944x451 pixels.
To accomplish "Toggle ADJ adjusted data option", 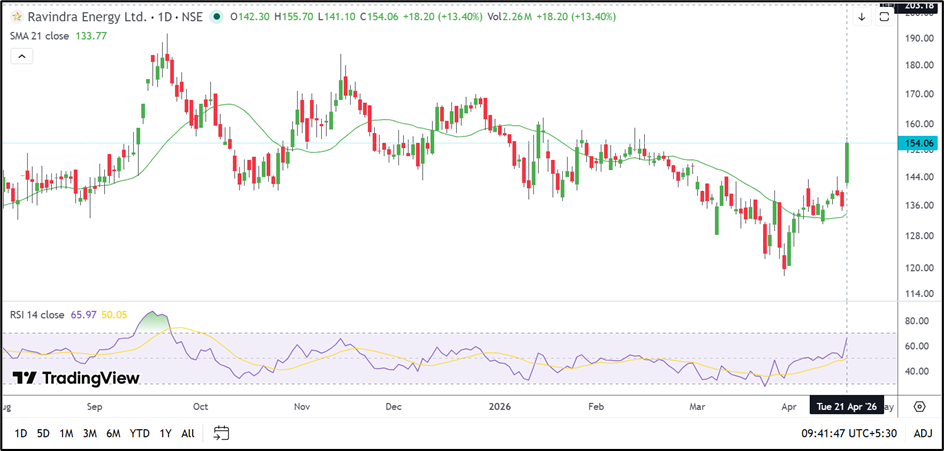I will (x=922, y=433).
